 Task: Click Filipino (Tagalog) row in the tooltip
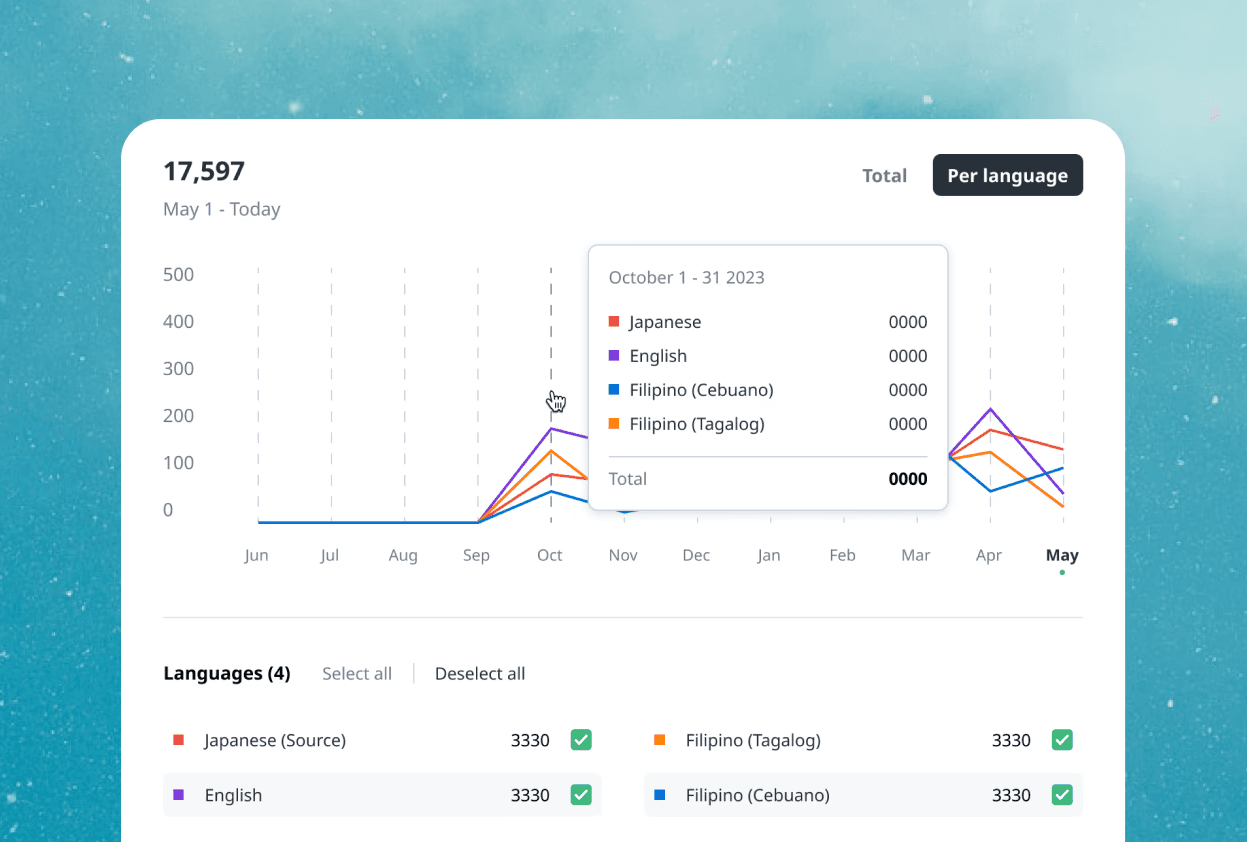click(768, 424)
